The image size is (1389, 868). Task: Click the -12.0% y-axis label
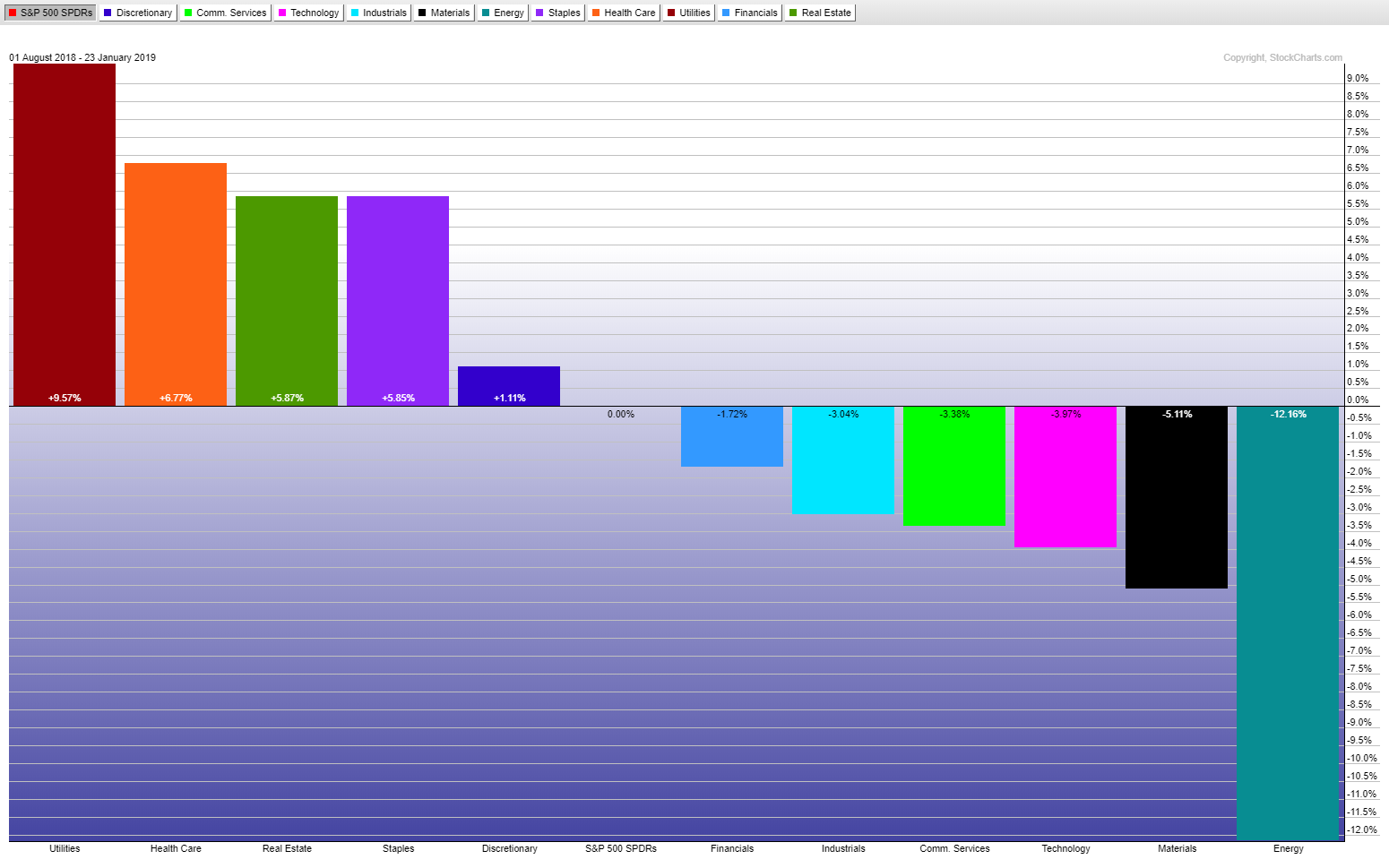(1361, 829)
